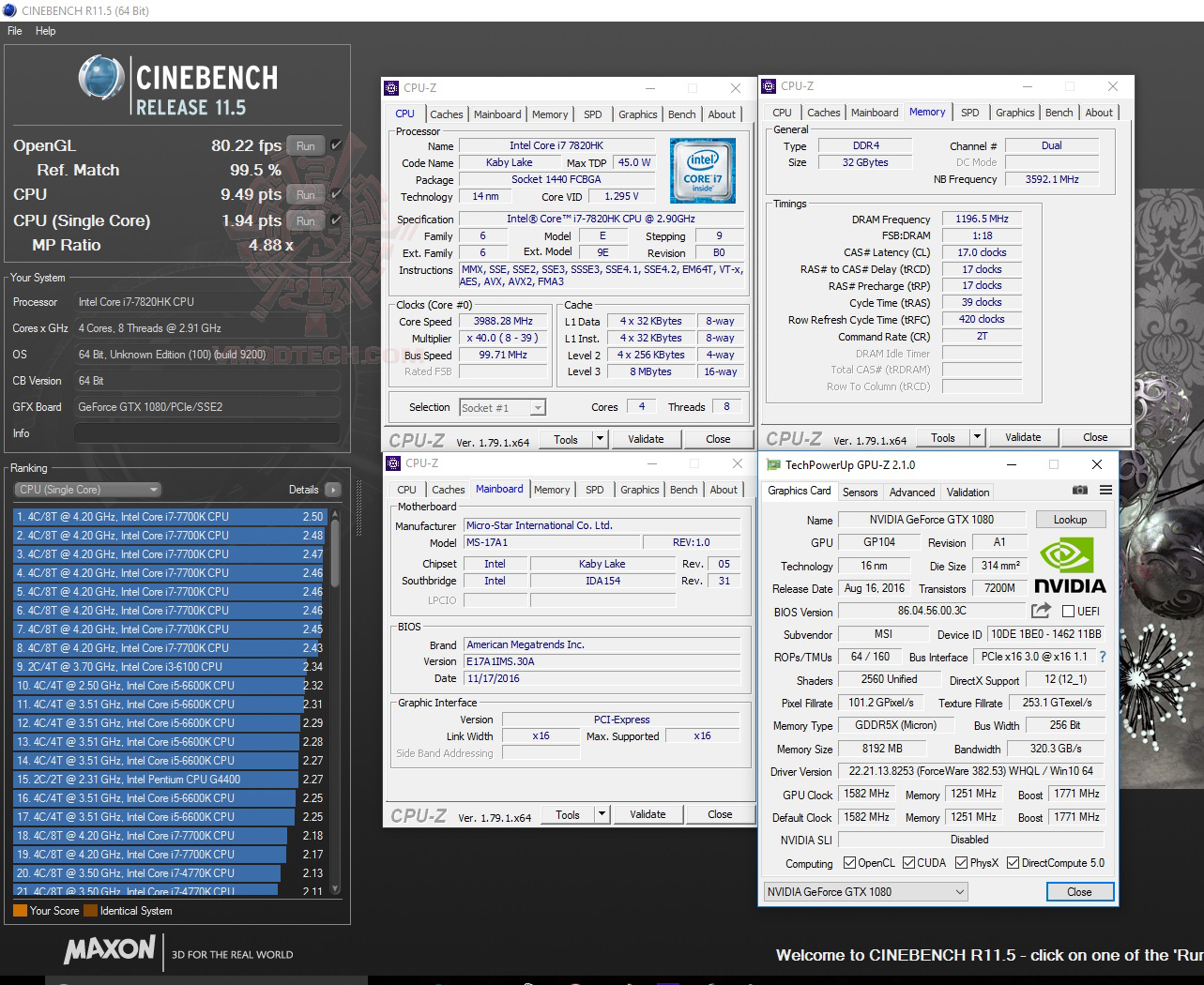This screenshot has height=985, width=1204.
Task: Toggle the OpenCL checkbox
Action: coord(849,863)
